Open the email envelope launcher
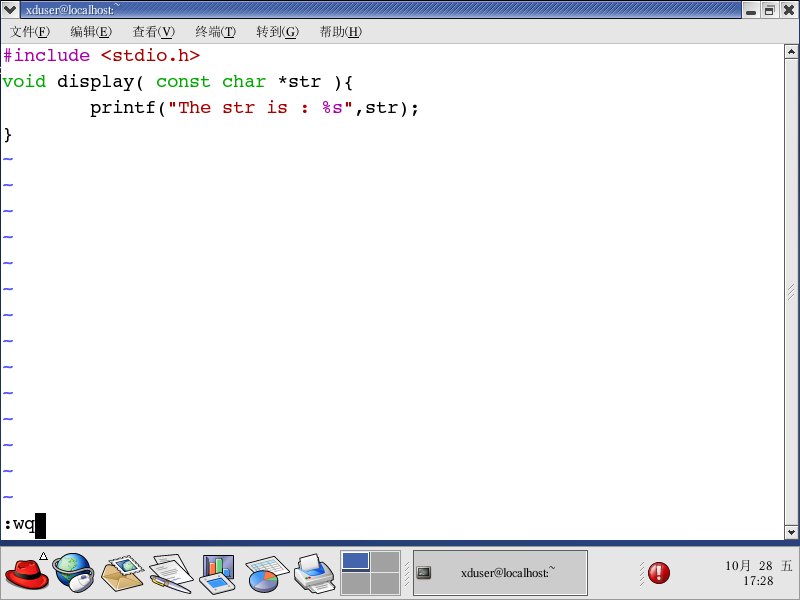The image size is (800, 600). 122,573
